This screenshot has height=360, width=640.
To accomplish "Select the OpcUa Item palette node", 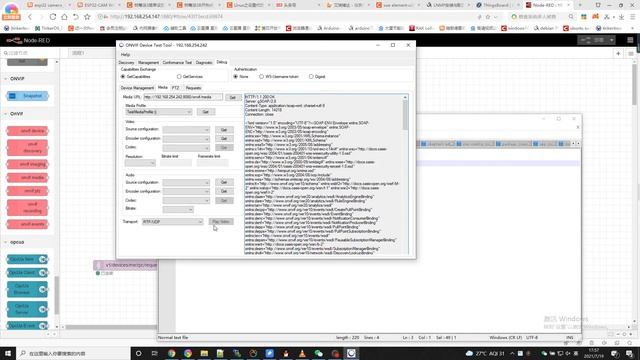I will pyautogui.click(x=28, y=259).
